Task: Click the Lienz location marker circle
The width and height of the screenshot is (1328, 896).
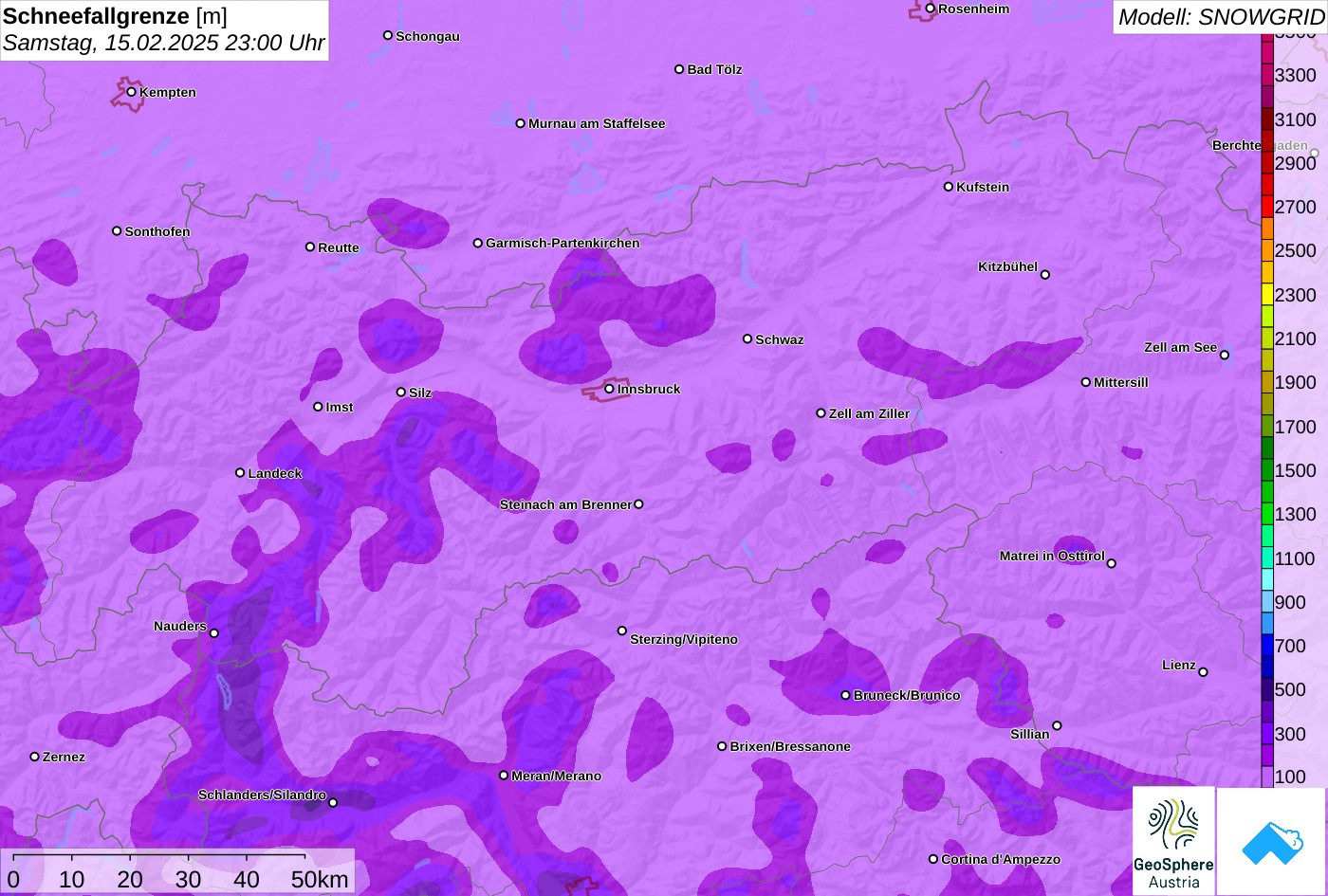Action: pyautogui.click(x=1203, y=672)
